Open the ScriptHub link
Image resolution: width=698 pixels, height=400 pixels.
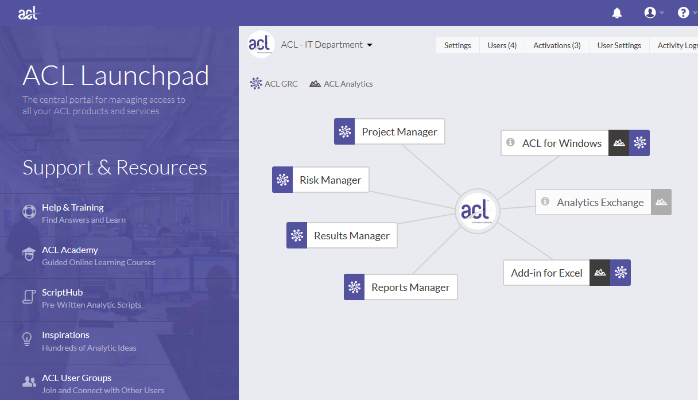(x=62, y=292)
